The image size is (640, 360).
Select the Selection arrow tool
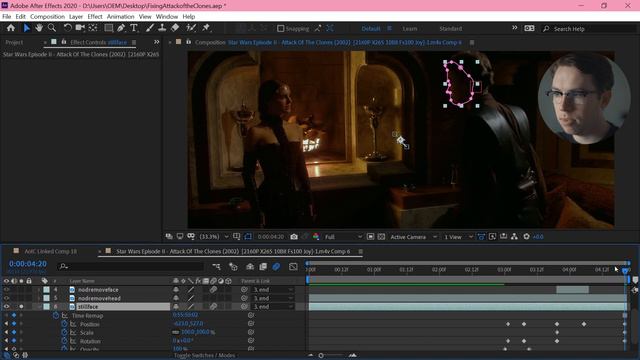pyautogui.click(x=27, y=28)
